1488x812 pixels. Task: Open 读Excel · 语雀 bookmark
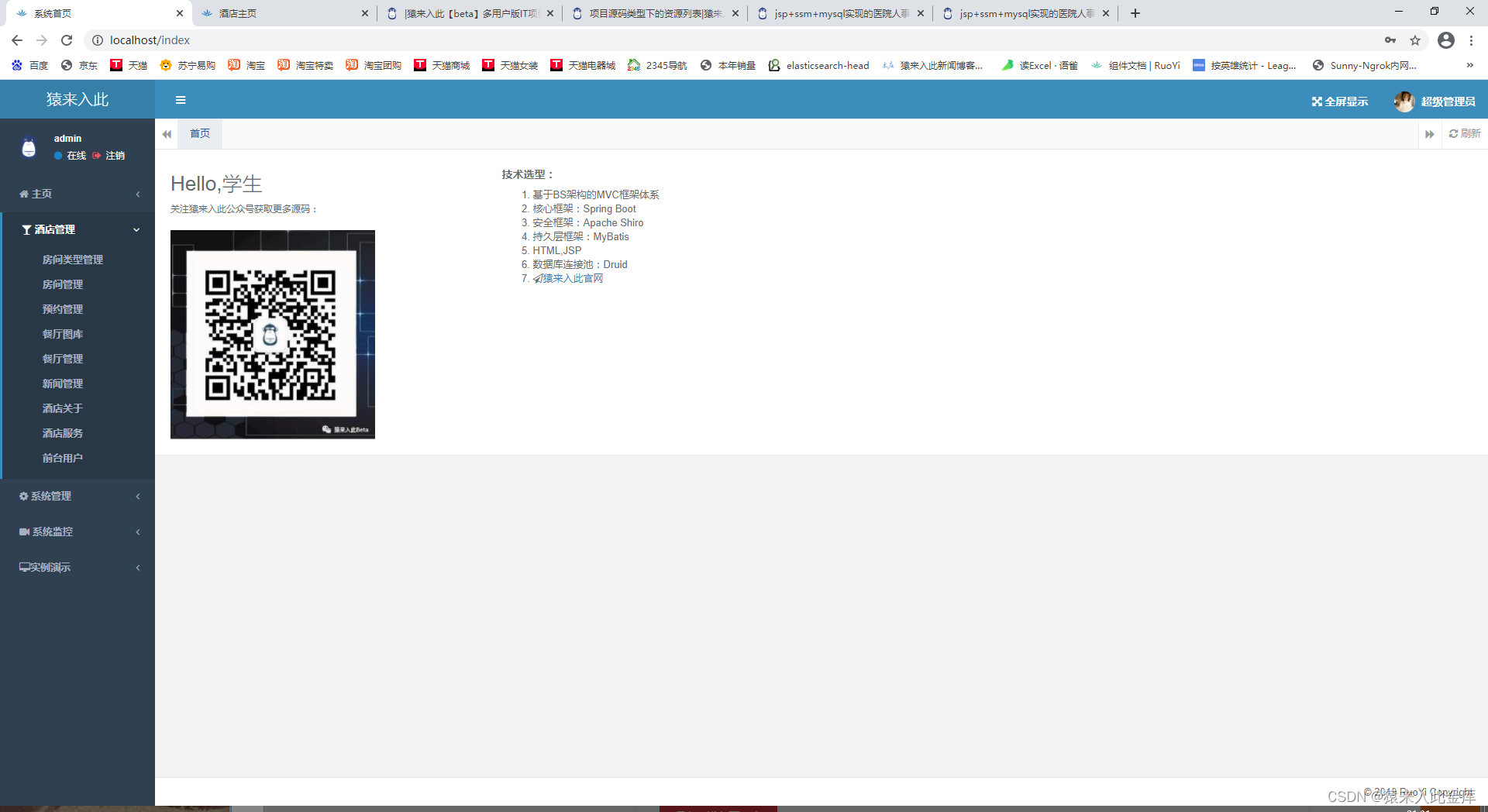(1039, 66)
